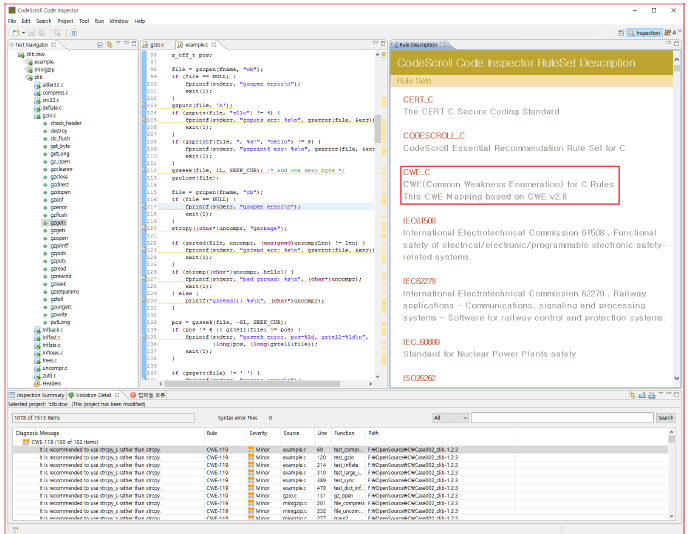688x534 pixels.
Task: Open the 'All' filter combo box
Action: coord(450,418)
